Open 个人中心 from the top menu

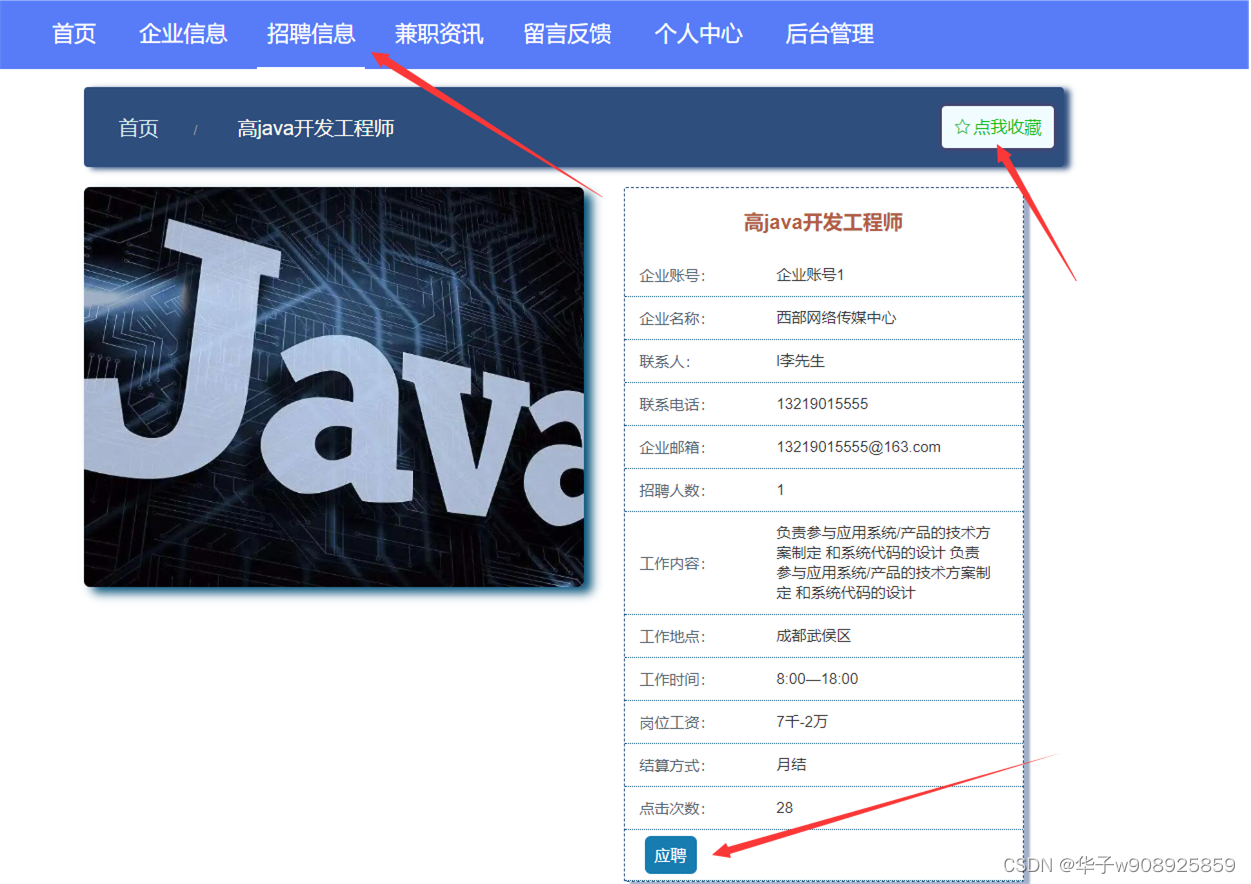(698, 34)
